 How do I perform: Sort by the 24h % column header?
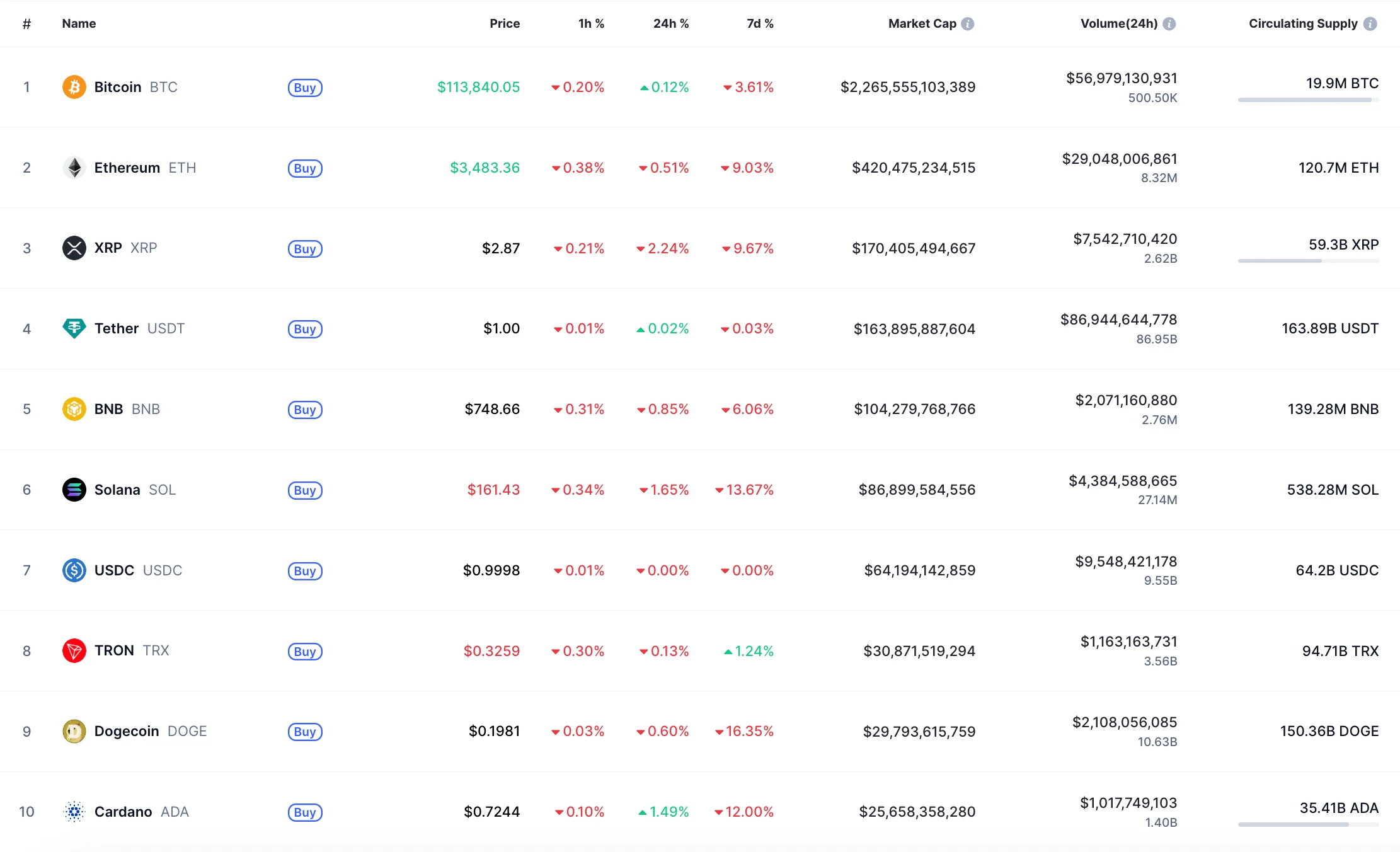click(670, 24)
